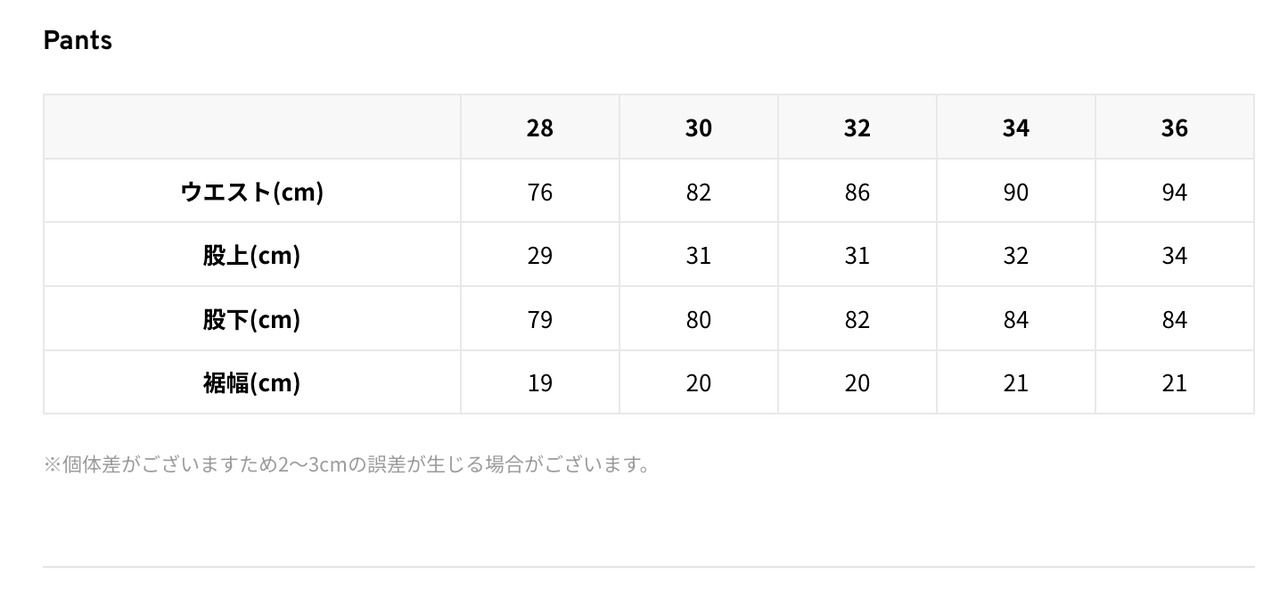The height and width of the screenshot is (599, 1280).
Task: Click the 股下(cm) row label
Action: pos(252,319)
